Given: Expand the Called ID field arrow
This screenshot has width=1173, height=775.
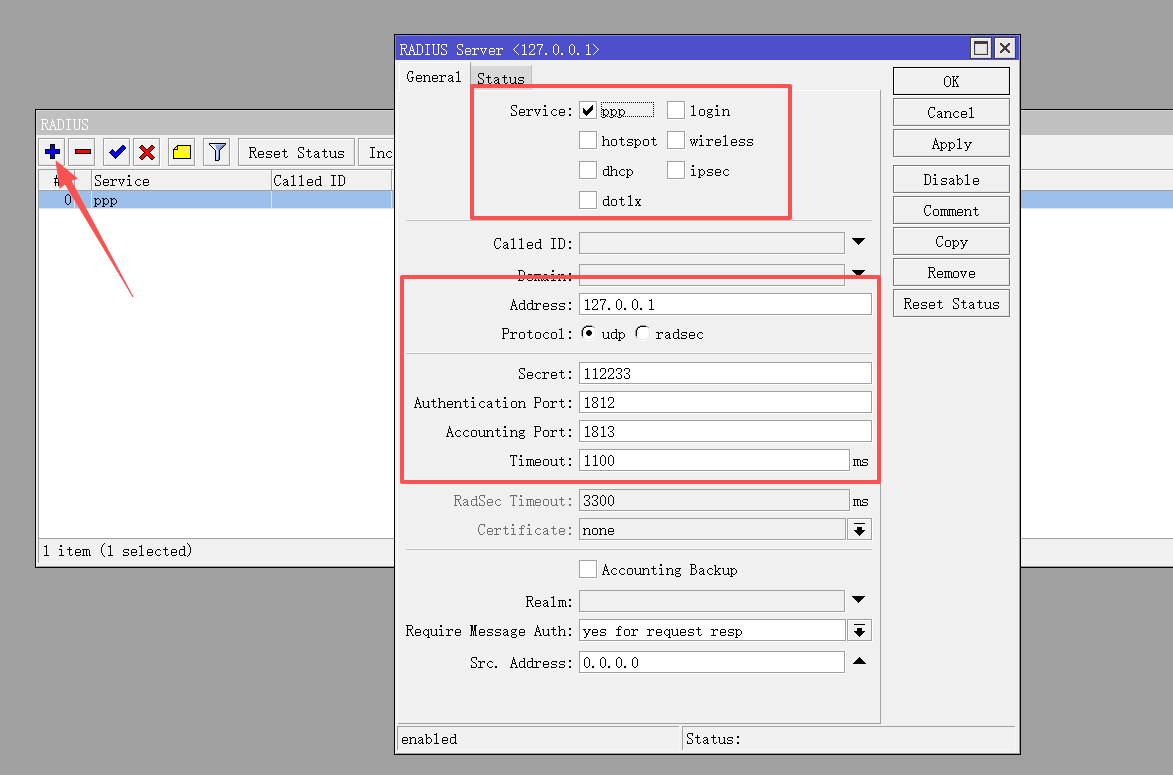Looking at the screenshot, I should point(858,242).
